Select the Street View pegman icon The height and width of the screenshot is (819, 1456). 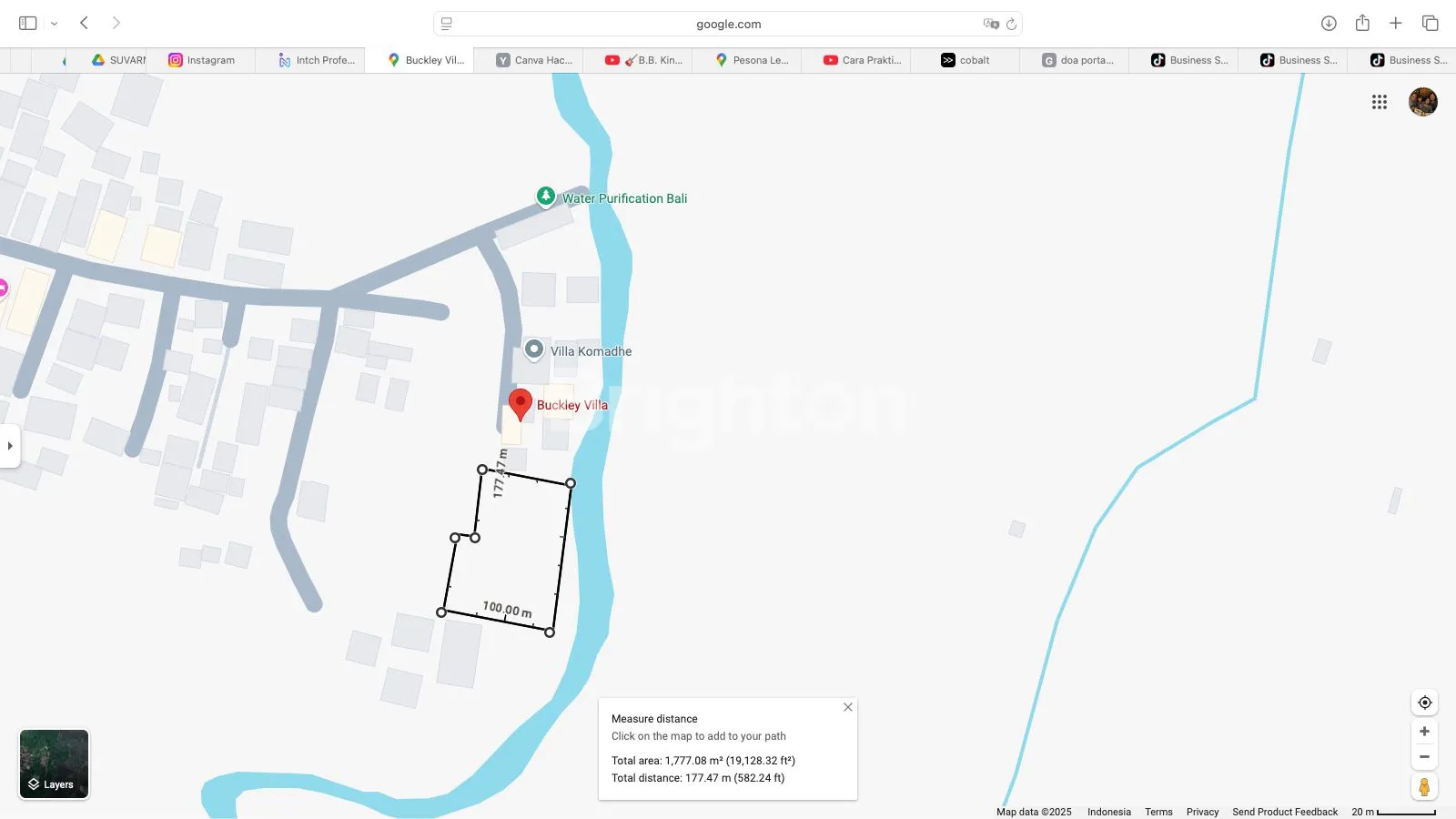click(1424, 787)
